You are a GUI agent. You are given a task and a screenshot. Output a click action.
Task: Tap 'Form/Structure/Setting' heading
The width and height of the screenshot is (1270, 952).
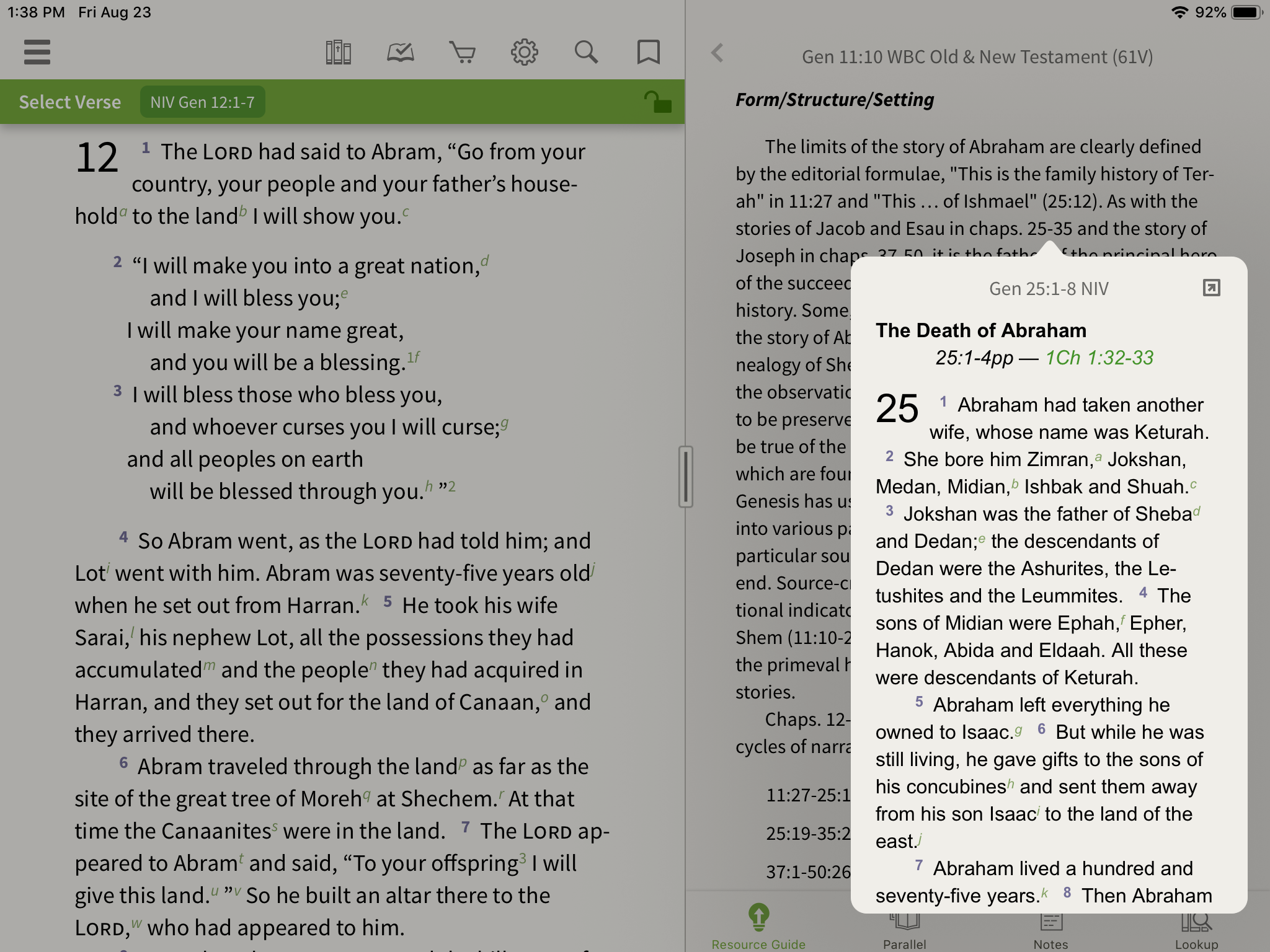[x=835, y=99]
